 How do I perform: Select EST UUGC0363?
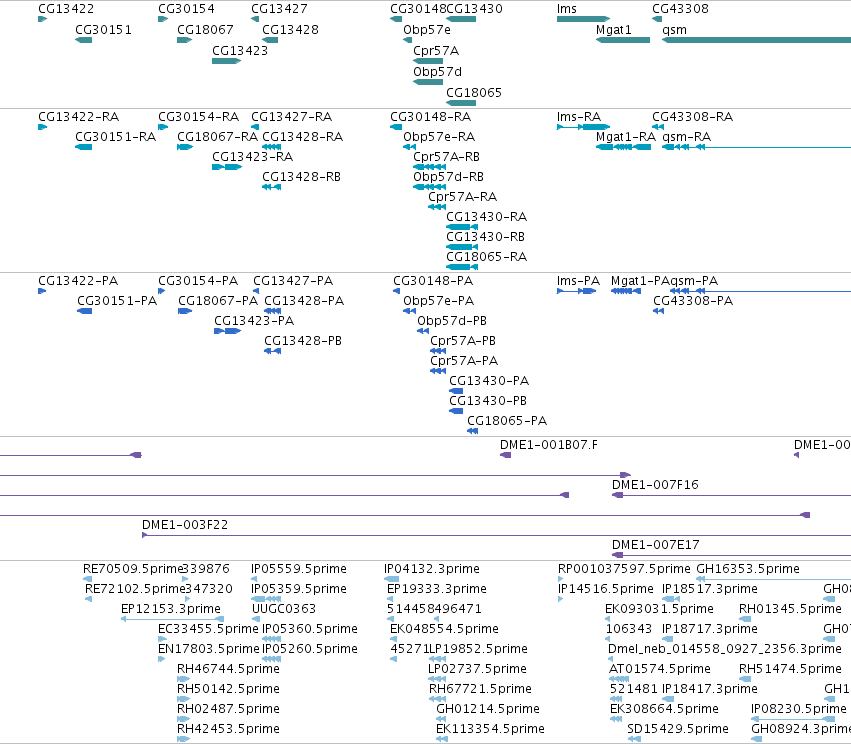click(x=256, y=619)
